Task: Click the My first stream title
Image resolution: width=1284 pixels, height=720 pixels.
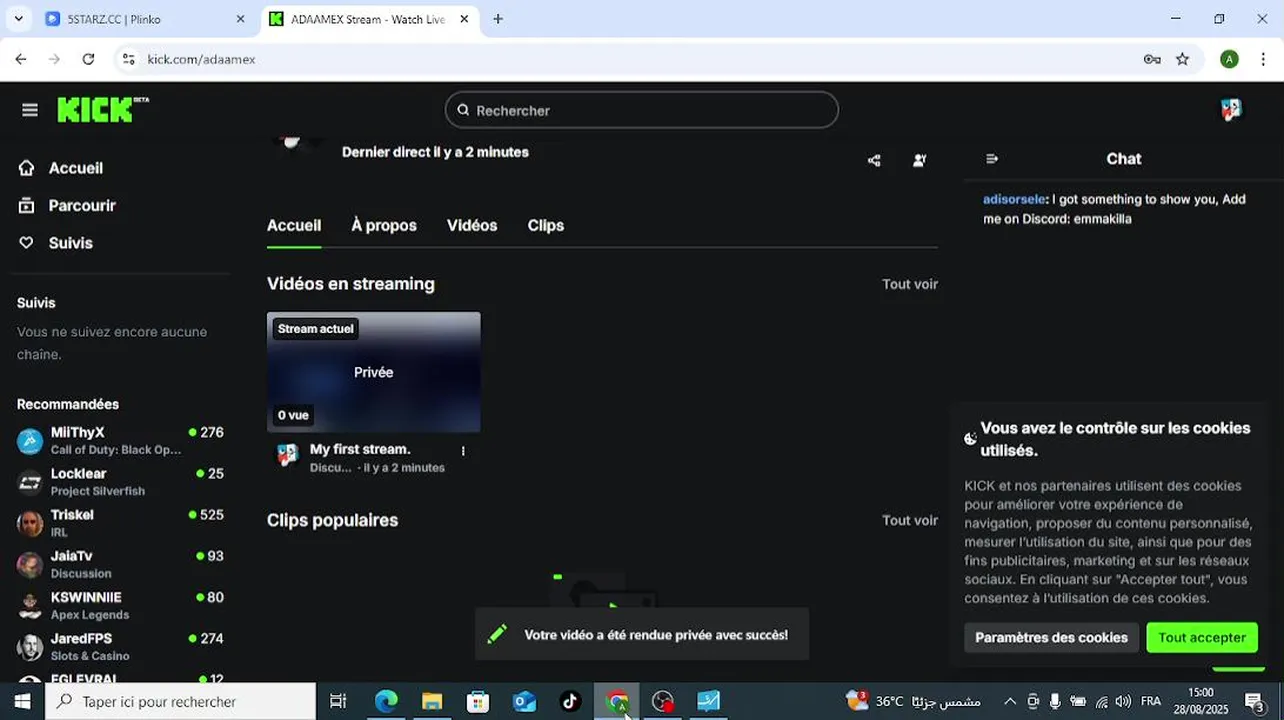Action: (360, 449)
